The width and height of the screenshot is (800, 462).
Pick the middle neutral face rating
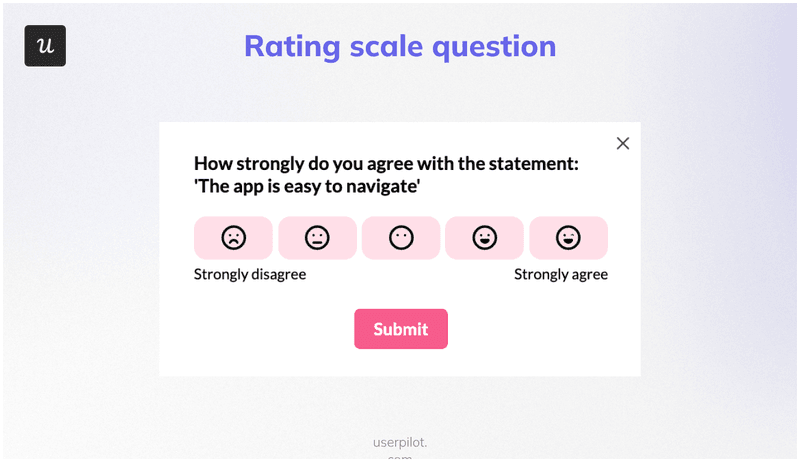point(401,238)
